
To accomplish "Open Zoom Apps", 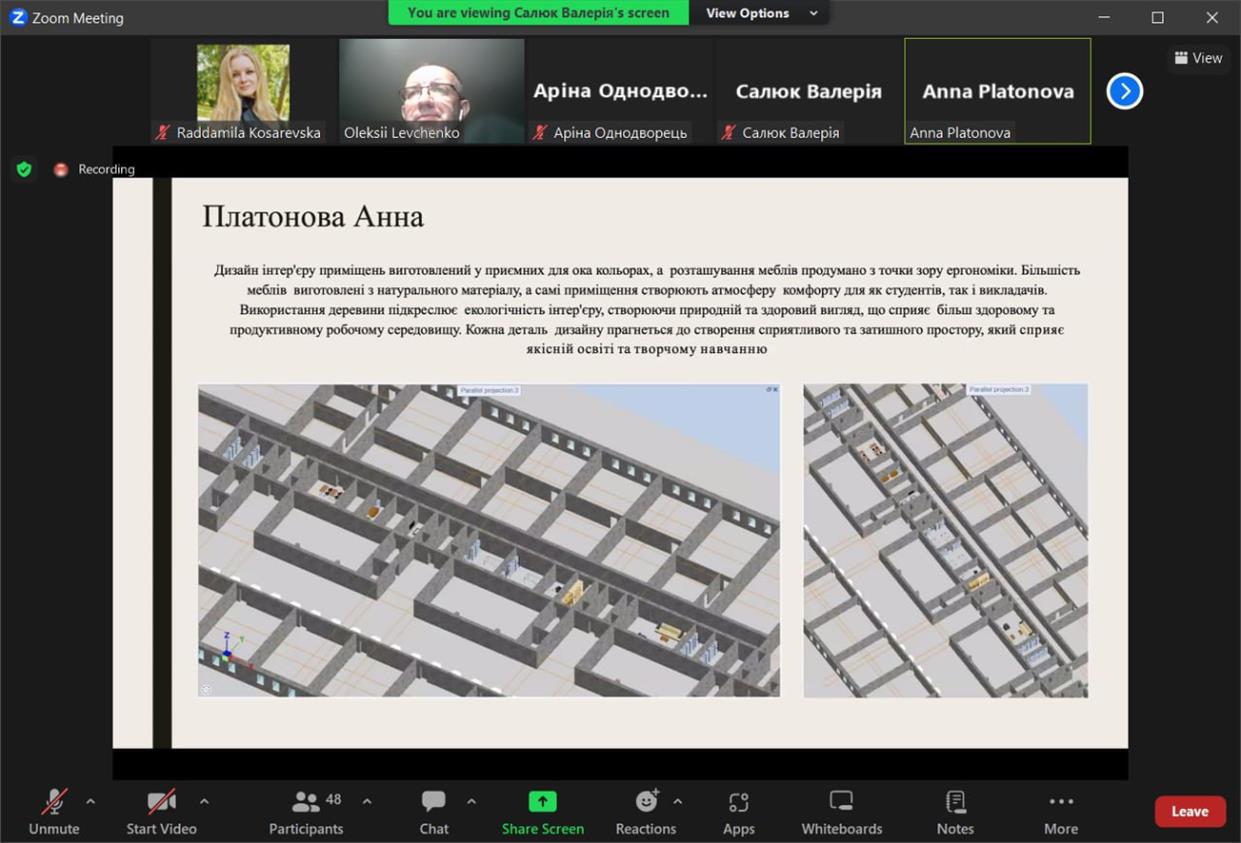I will pyautogui.click(x=739, y=812).
